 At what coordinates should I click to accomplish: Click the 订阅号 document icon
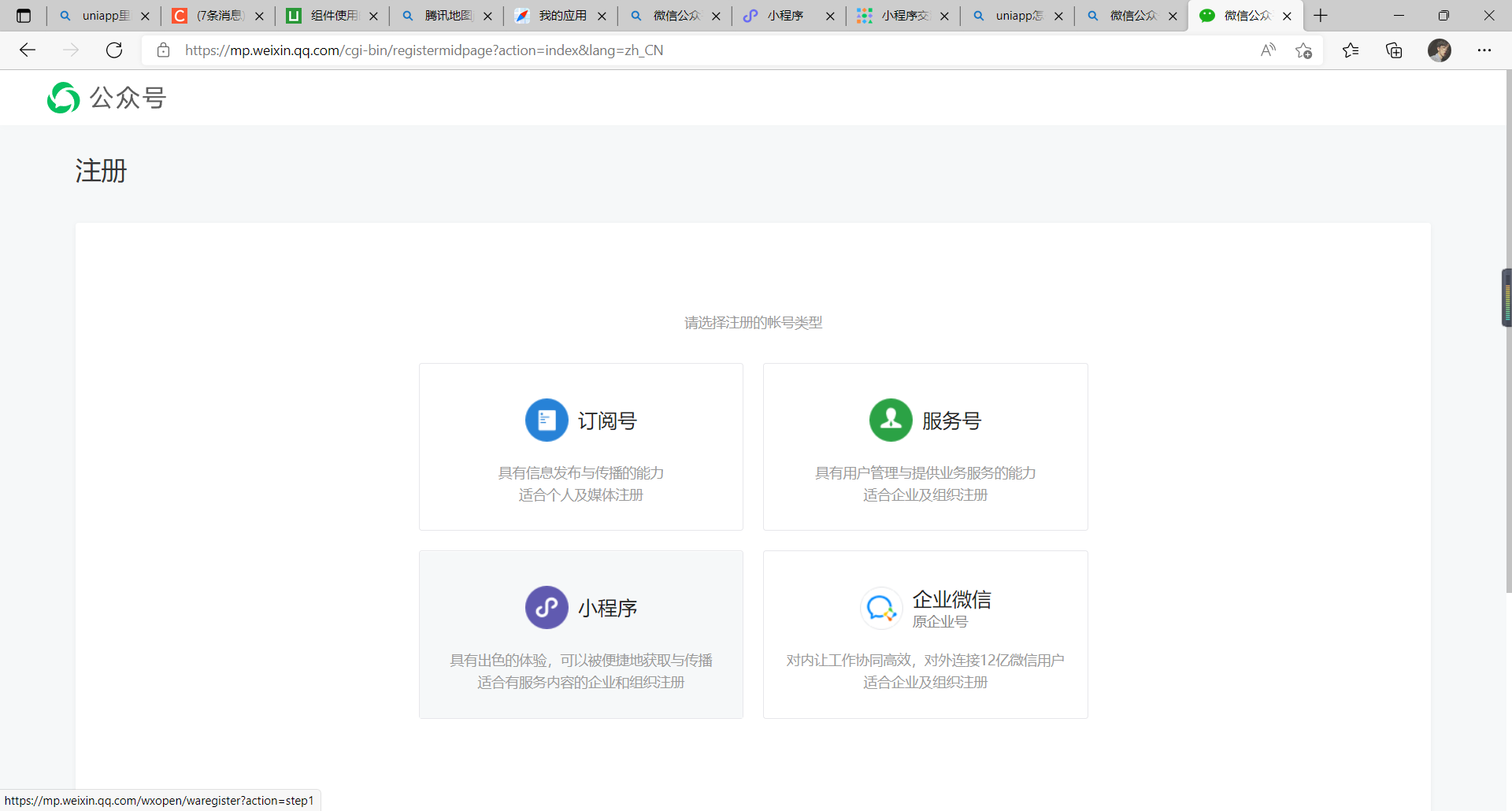(547, 420)
